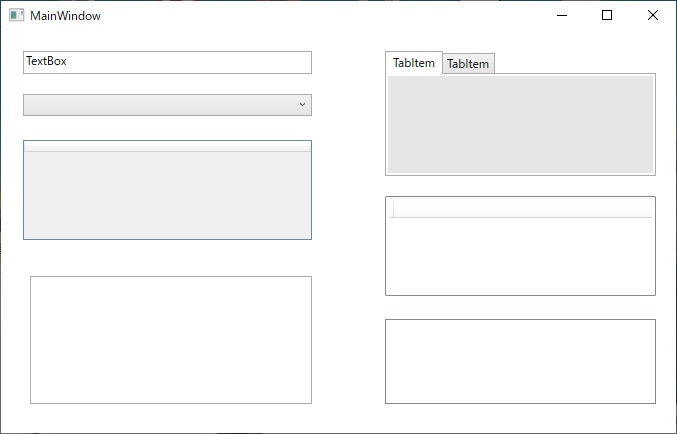Click inside the TextBox input field
Screen dimensions: 677x434
click(167, 62)
